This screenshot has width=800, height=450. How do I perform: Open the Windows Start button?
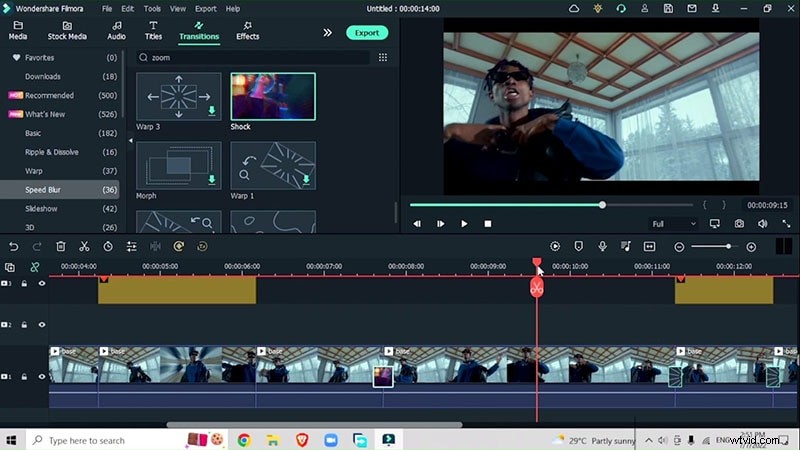11,440
